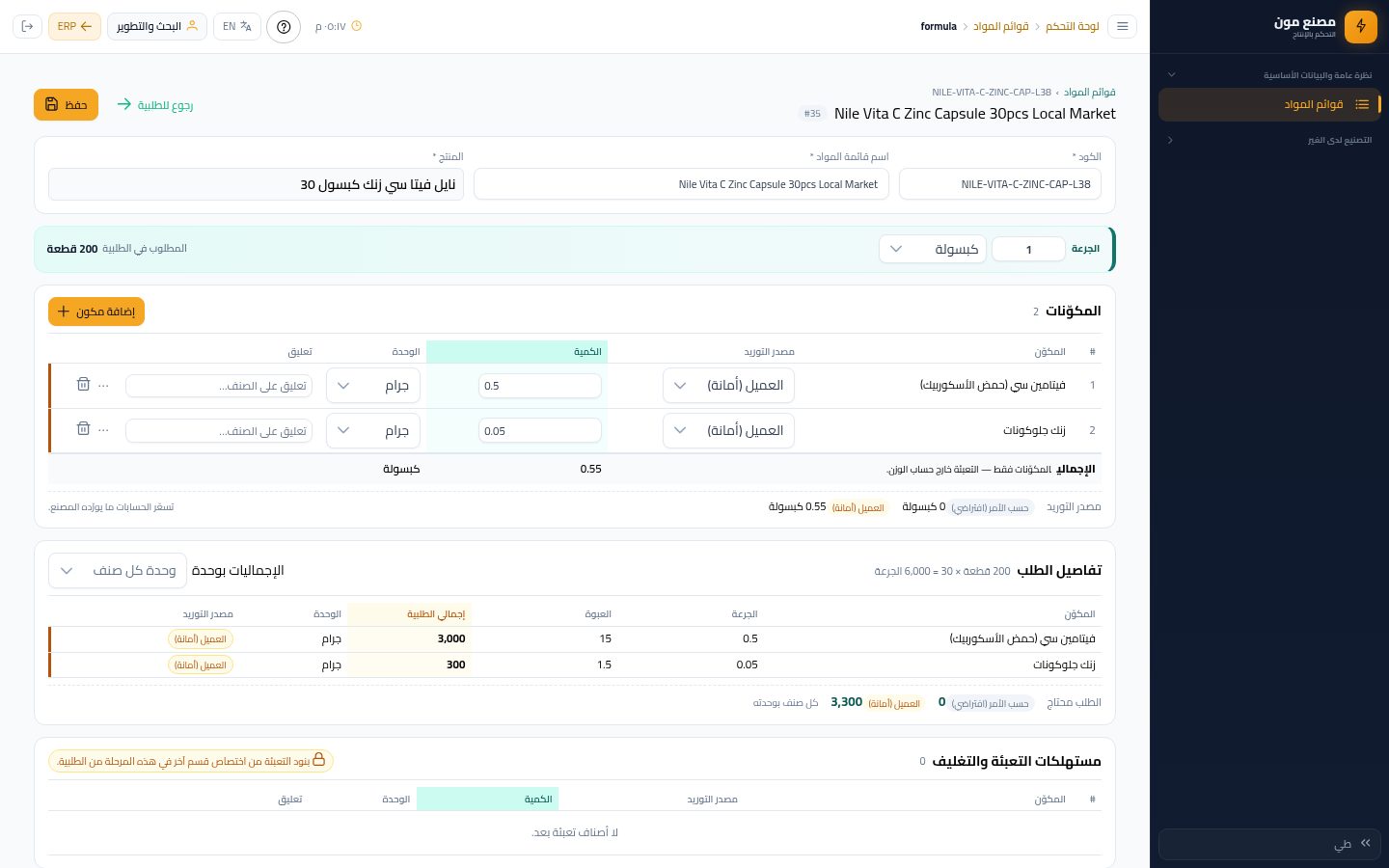1389x868 pixels.
Task: Click the formula breadcrumb text
Action: click(939, 26)
